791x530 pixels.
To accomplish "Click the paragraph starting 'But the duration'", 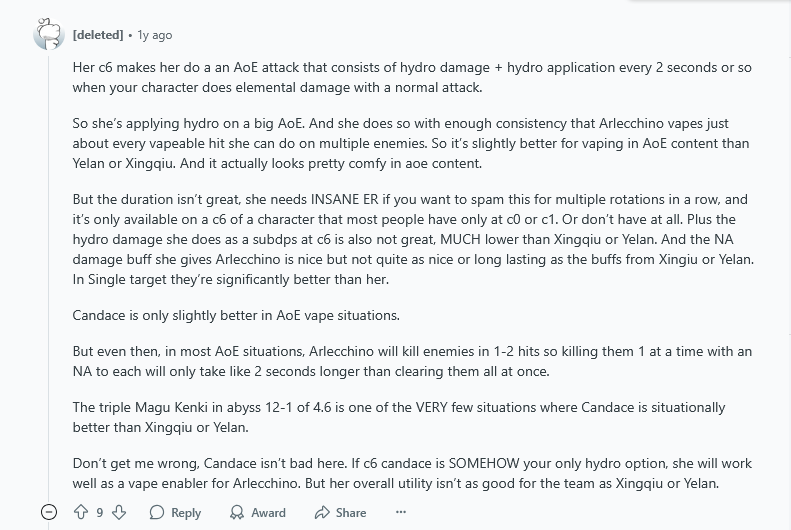I will coord(413,239).
